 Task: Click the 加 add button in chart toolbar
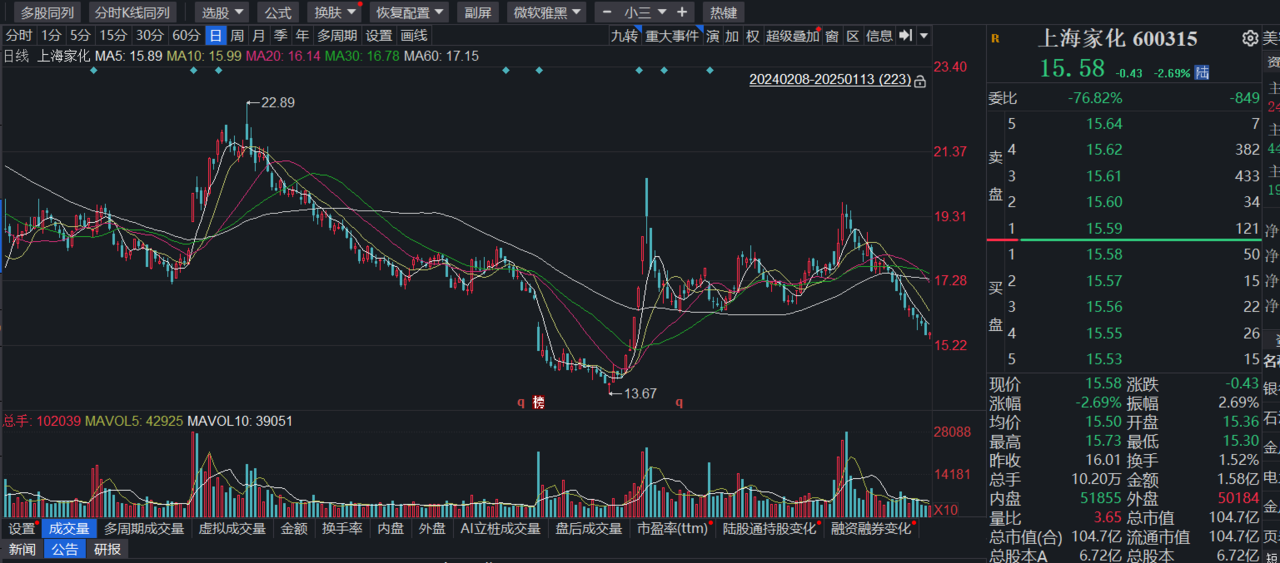(x=733, y=36)
